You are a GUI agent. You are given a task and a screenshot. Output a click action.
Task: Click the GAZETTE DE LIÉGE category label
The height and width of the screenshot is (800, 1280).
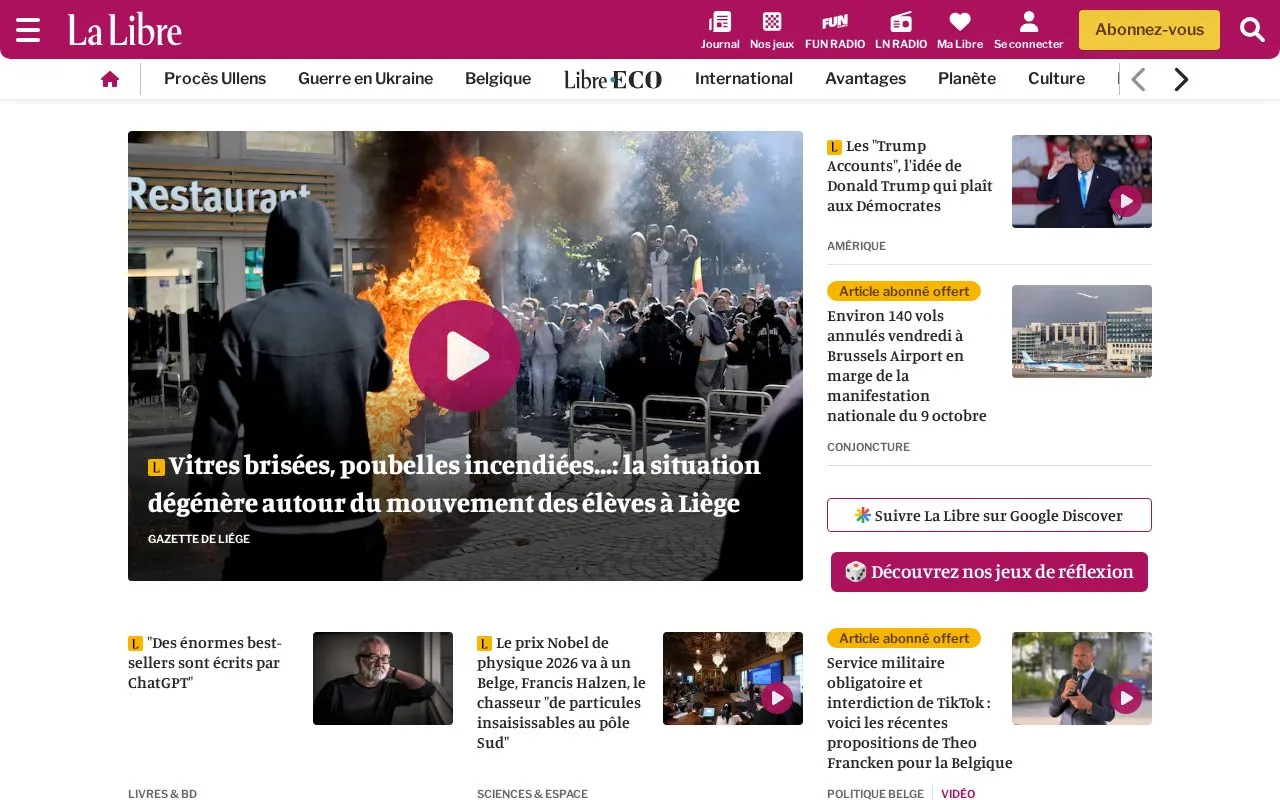tap(199, 539)
